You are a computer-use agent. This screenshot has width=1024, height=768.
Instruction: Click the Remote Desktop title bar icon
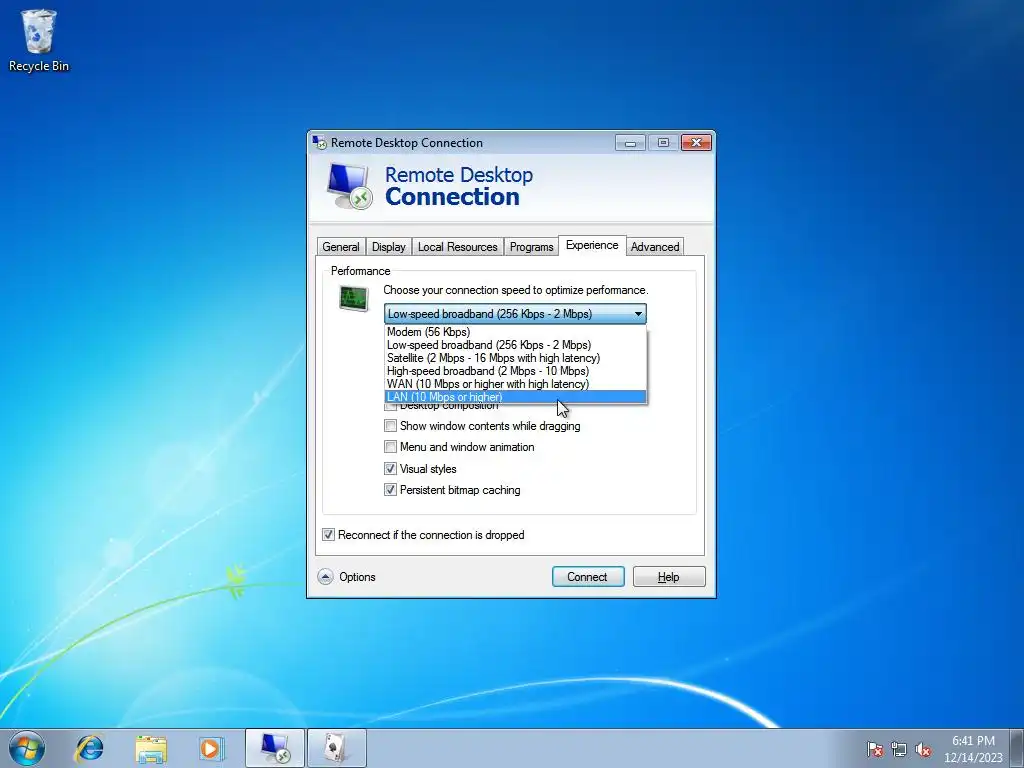319,142
